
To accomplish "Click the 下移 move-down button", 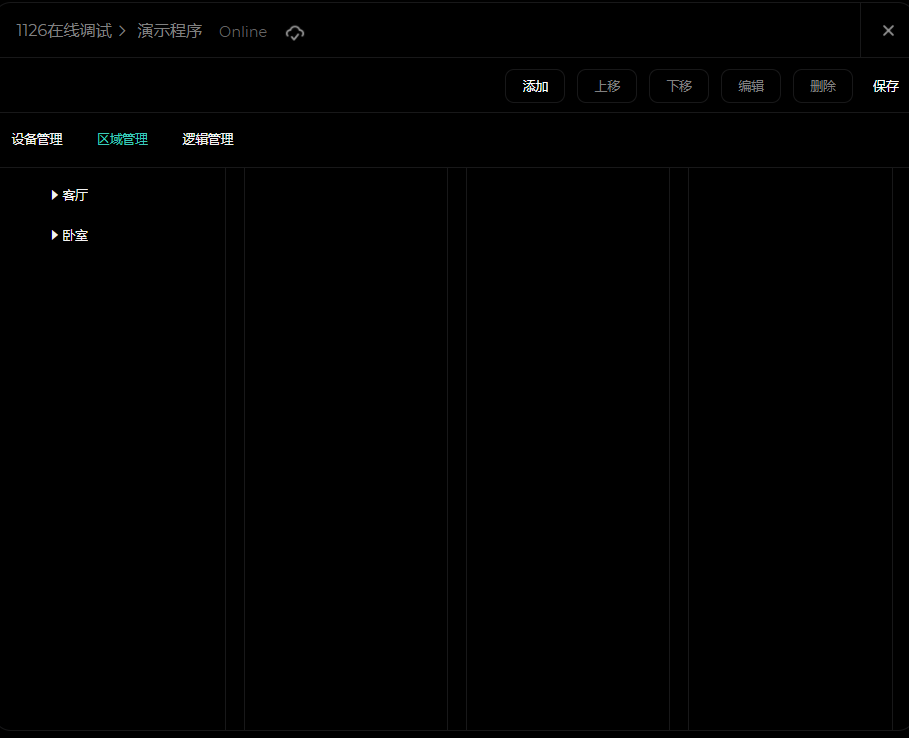I will point(679,86).
